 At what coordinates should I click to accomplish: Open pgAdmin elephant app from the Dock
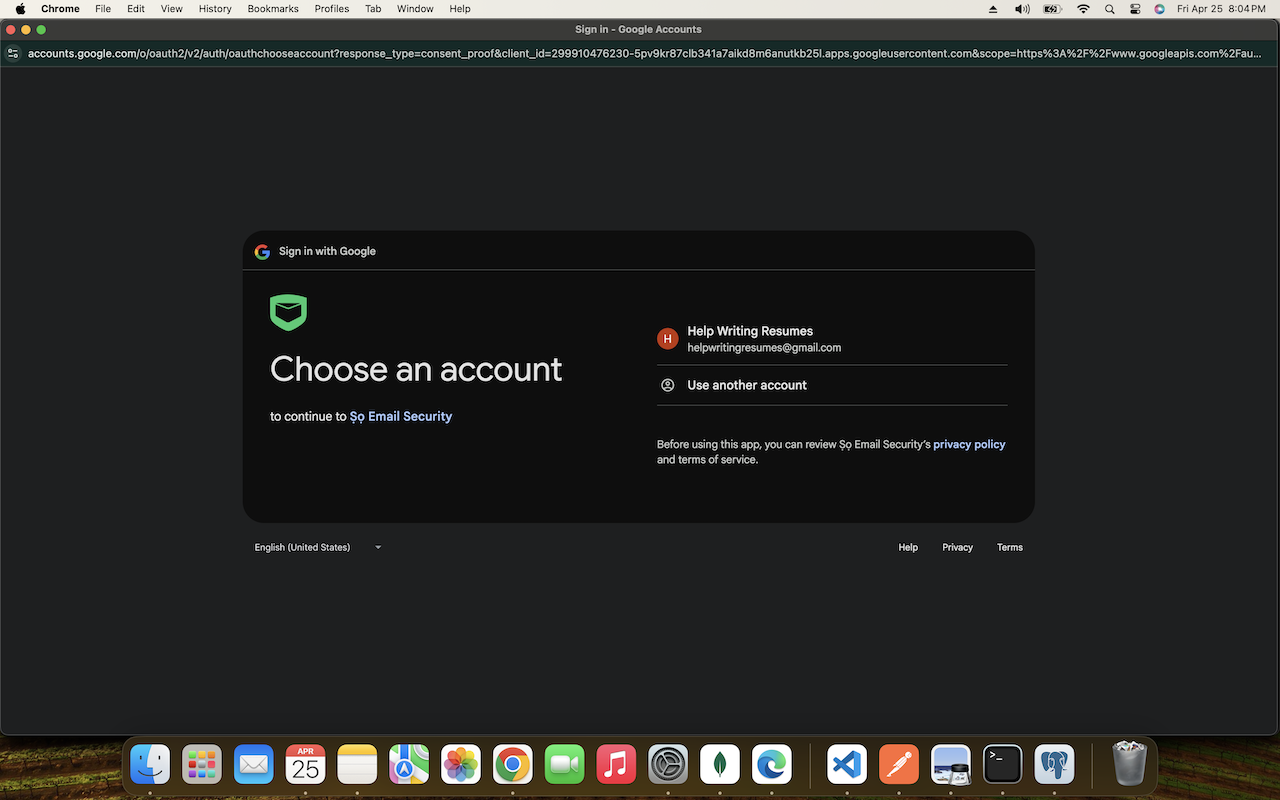(1055, 765)
